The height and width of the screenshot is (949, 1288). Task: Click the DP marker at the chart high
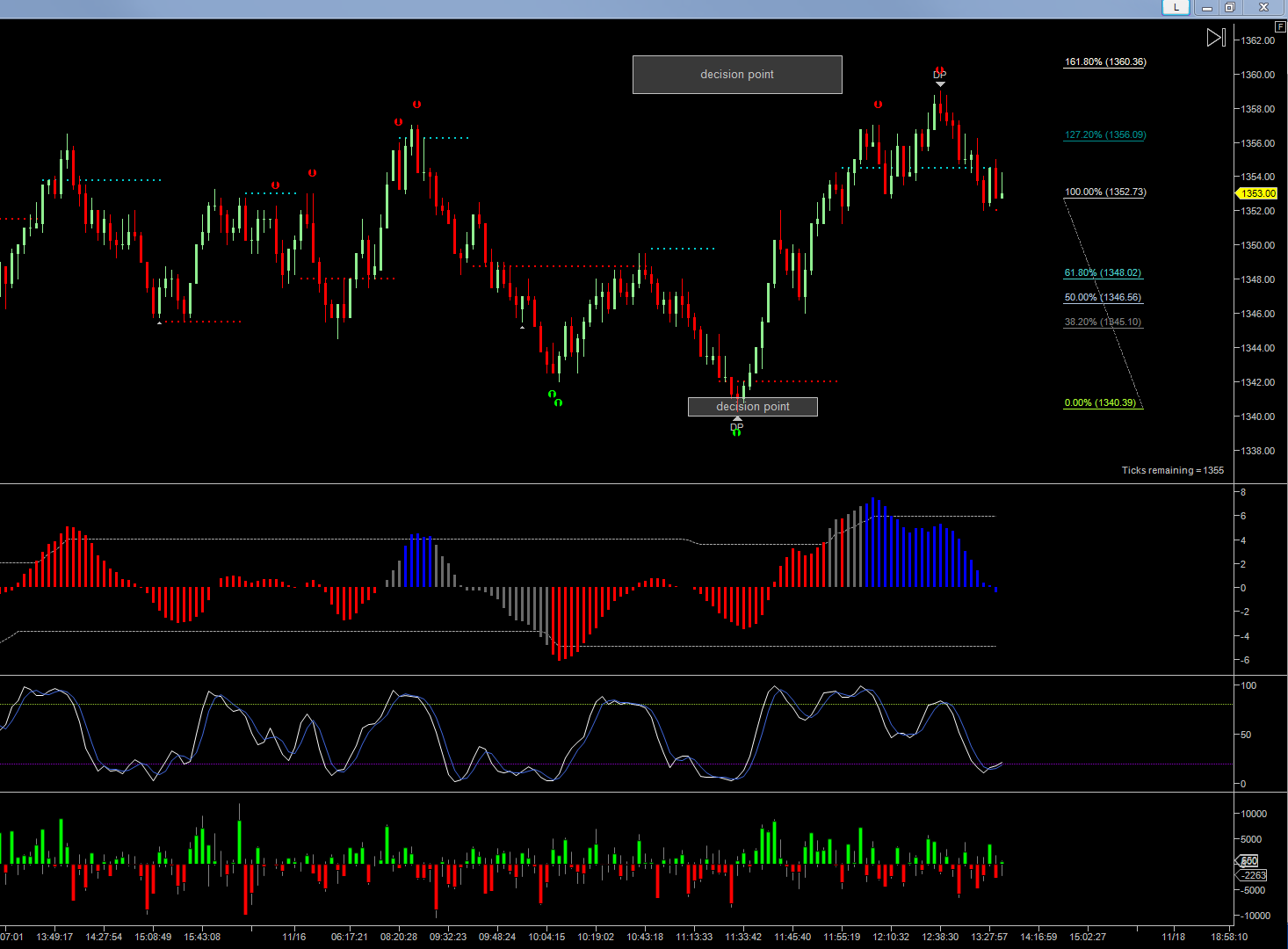(939, 76)
